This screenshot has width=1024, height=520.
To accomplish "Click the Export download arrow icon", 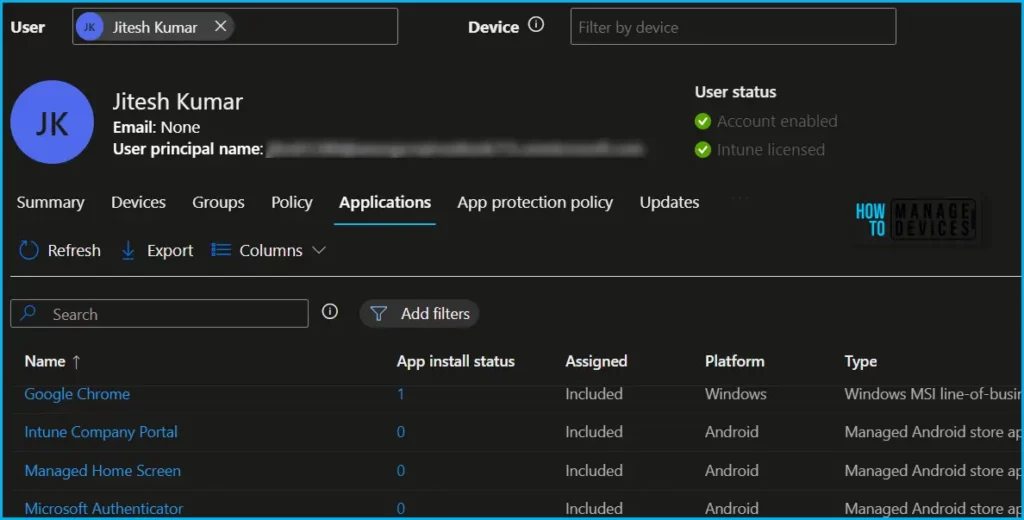I will pyautogui.click(x=128, y=250).
